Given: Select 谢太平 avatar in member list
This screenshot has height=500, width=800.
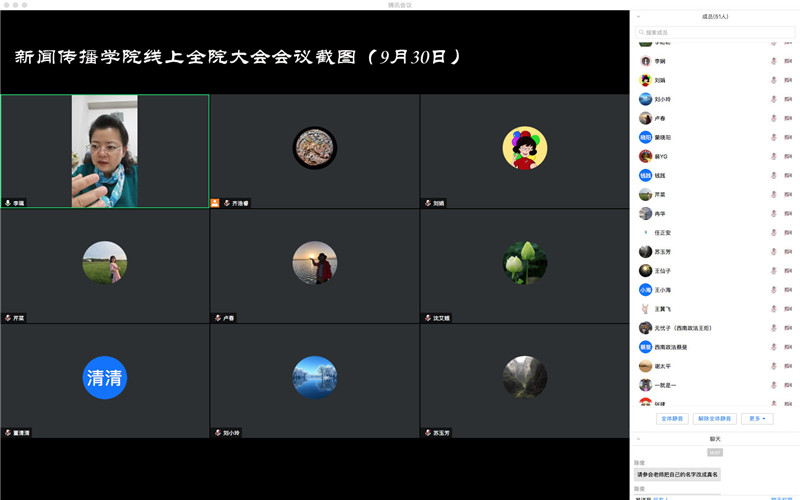Looking at the screenshot, I should coord(645,366).
